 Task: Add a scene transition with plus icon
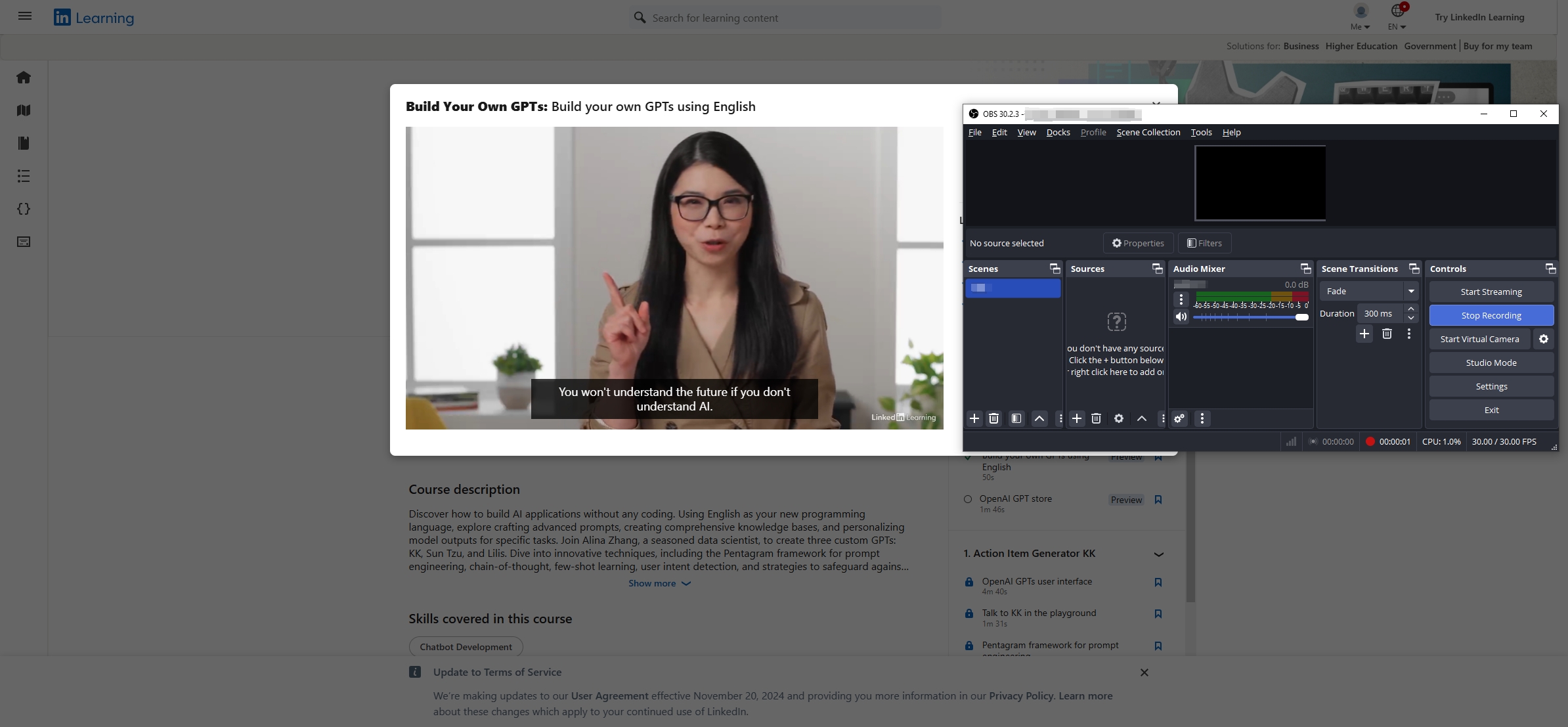point(1364,334)
